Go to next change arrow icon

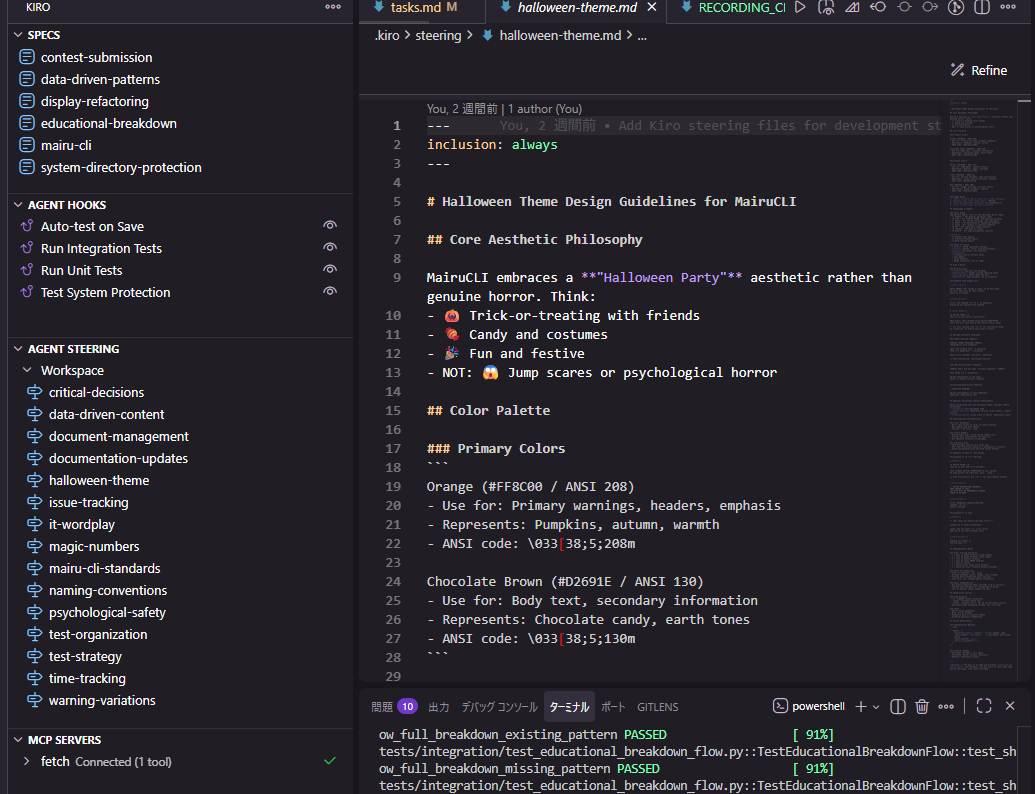[x=930, y=7]
